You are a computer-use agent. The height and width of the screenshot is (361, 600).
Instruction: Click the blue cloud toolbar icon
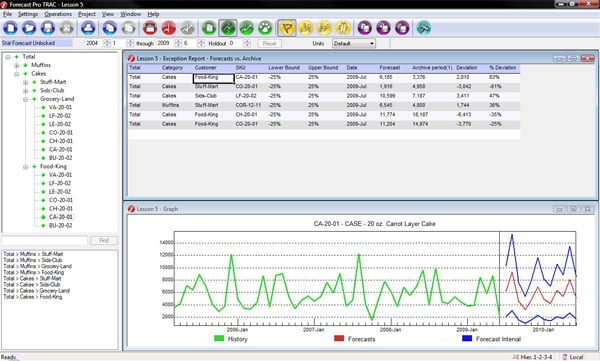[x=88, y=28]
